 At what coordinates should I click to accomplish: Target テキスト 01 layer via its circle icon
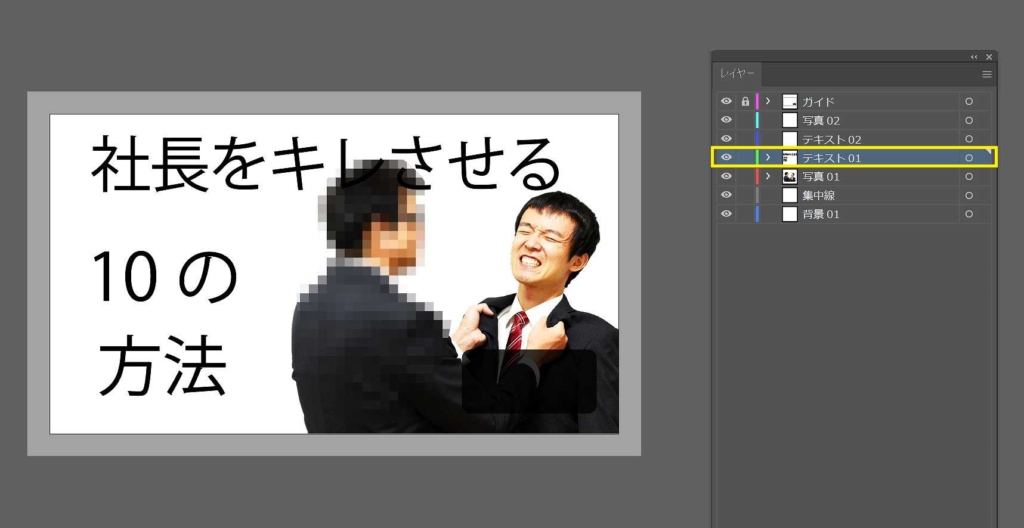969,157
